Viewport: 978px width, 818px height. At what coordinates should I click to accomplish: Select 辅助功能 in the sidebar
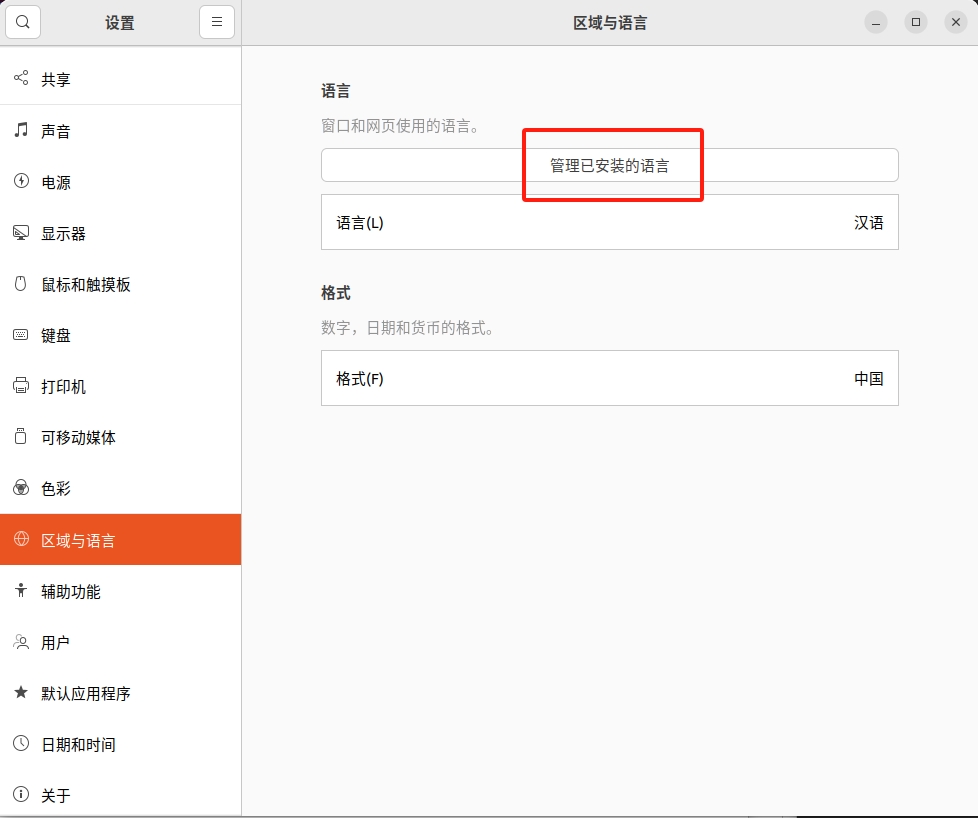tap(120, 592)
